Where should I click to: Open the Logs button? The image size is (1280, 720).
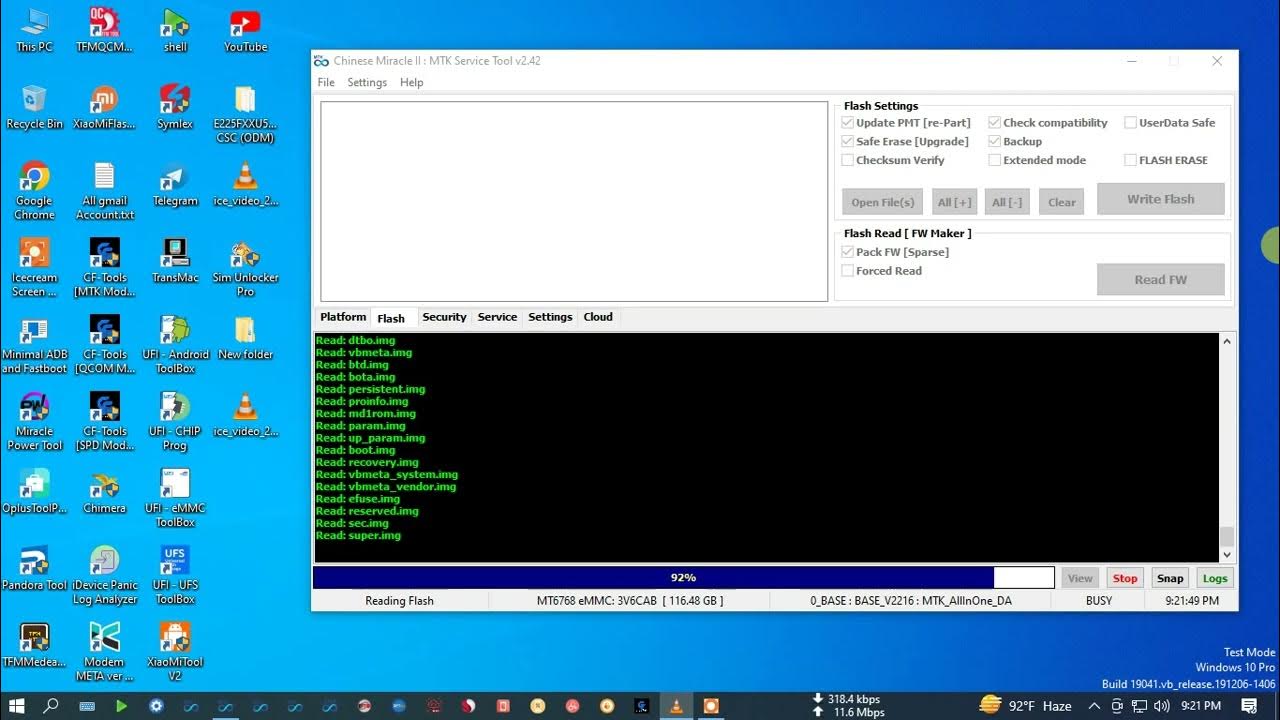(x=1215, y=578)
